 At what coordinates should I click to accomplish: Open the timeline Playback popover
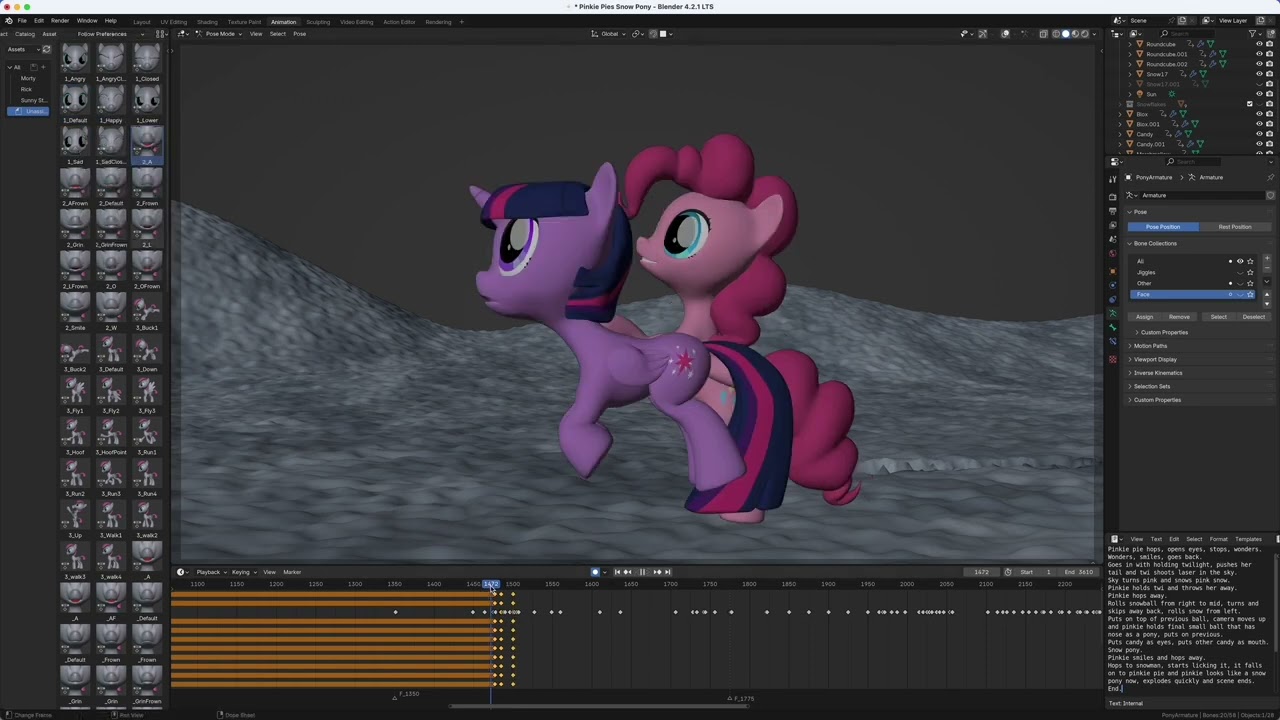[210, 572]
